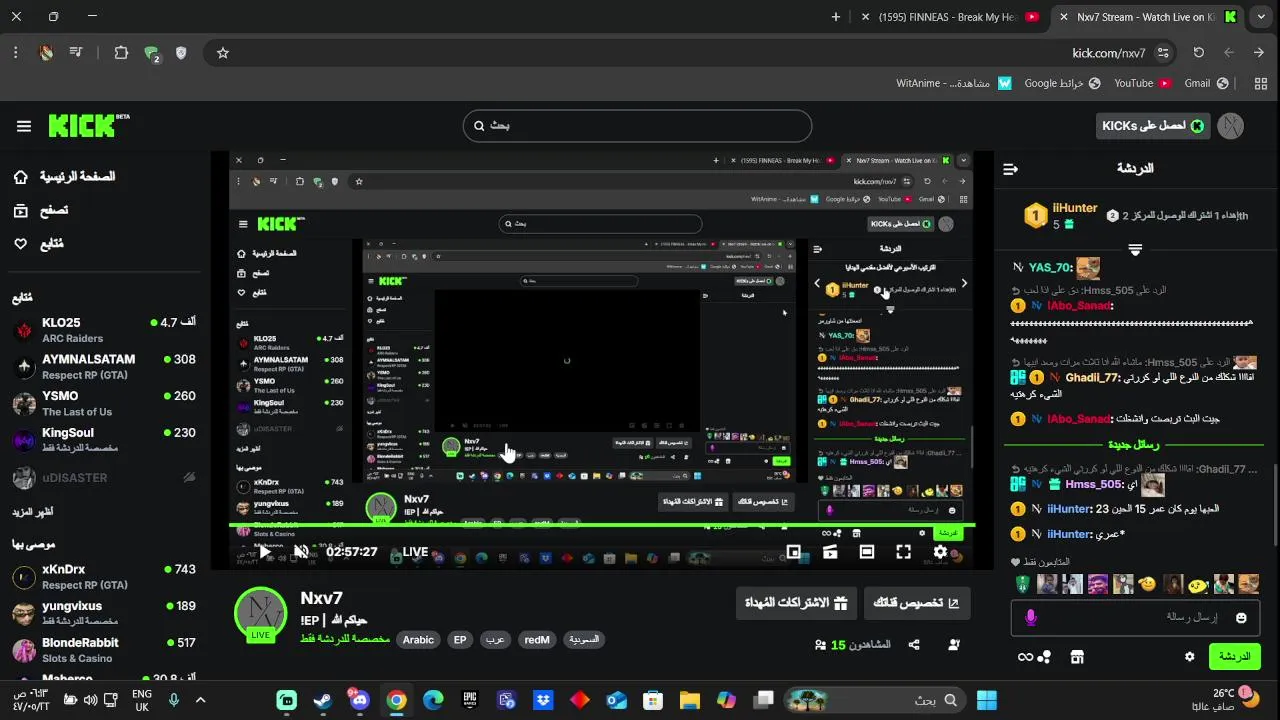Open offline uDISASTER channel entry
1280x720 pixels.
(x=104, y=478)
